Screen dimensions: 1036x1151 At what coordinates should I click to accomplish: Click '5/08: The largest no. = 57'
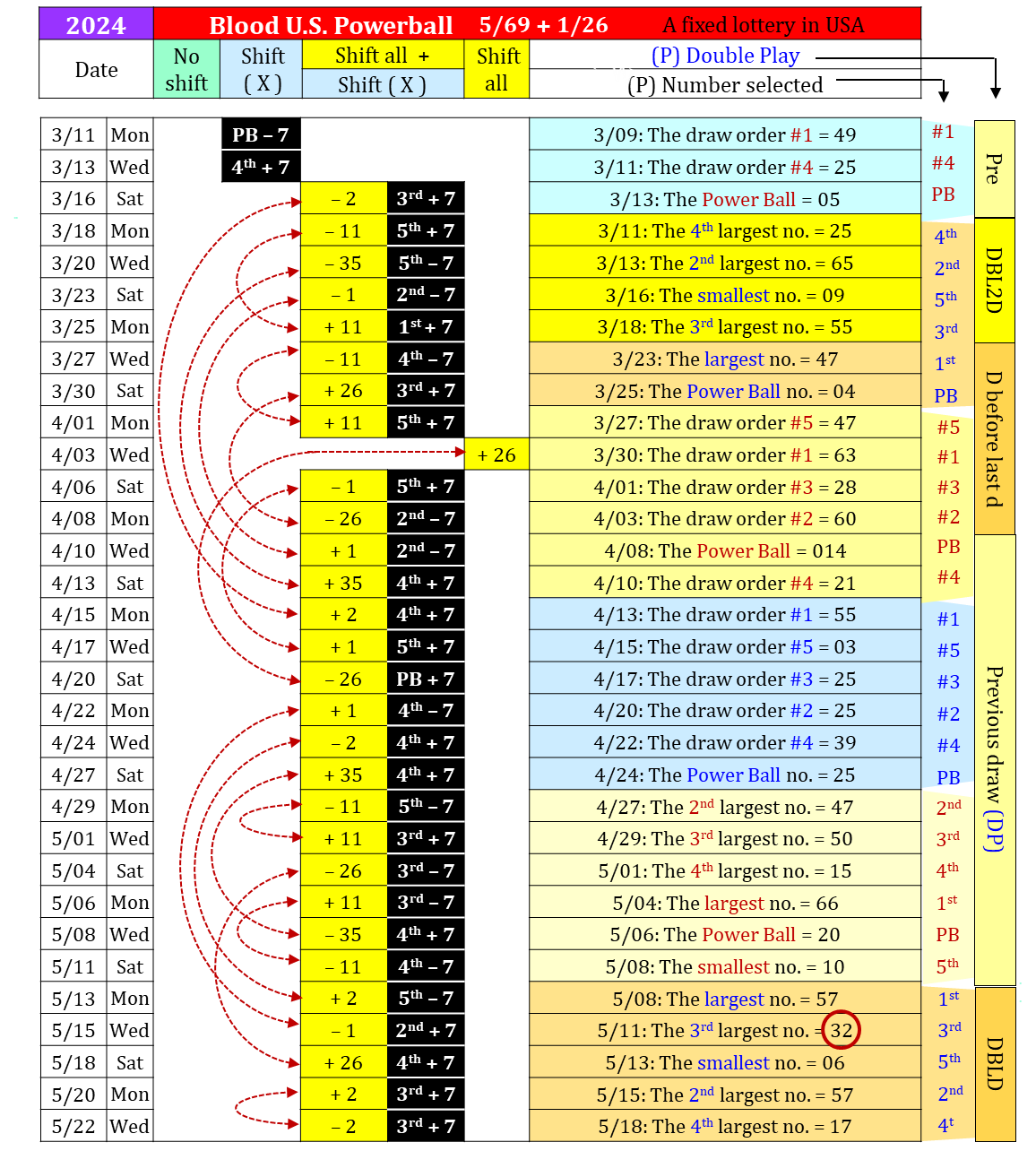(725, 999)
